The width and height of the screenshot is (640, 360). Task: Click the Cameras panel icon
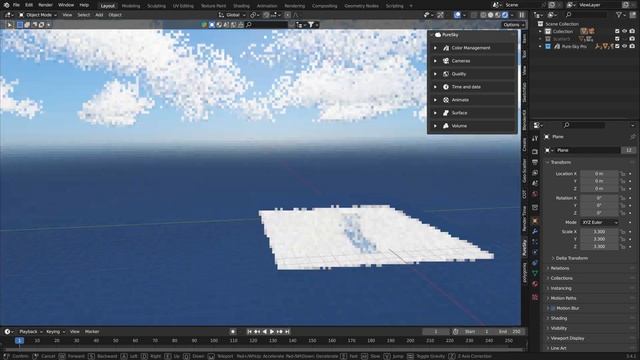click(446, 61)
